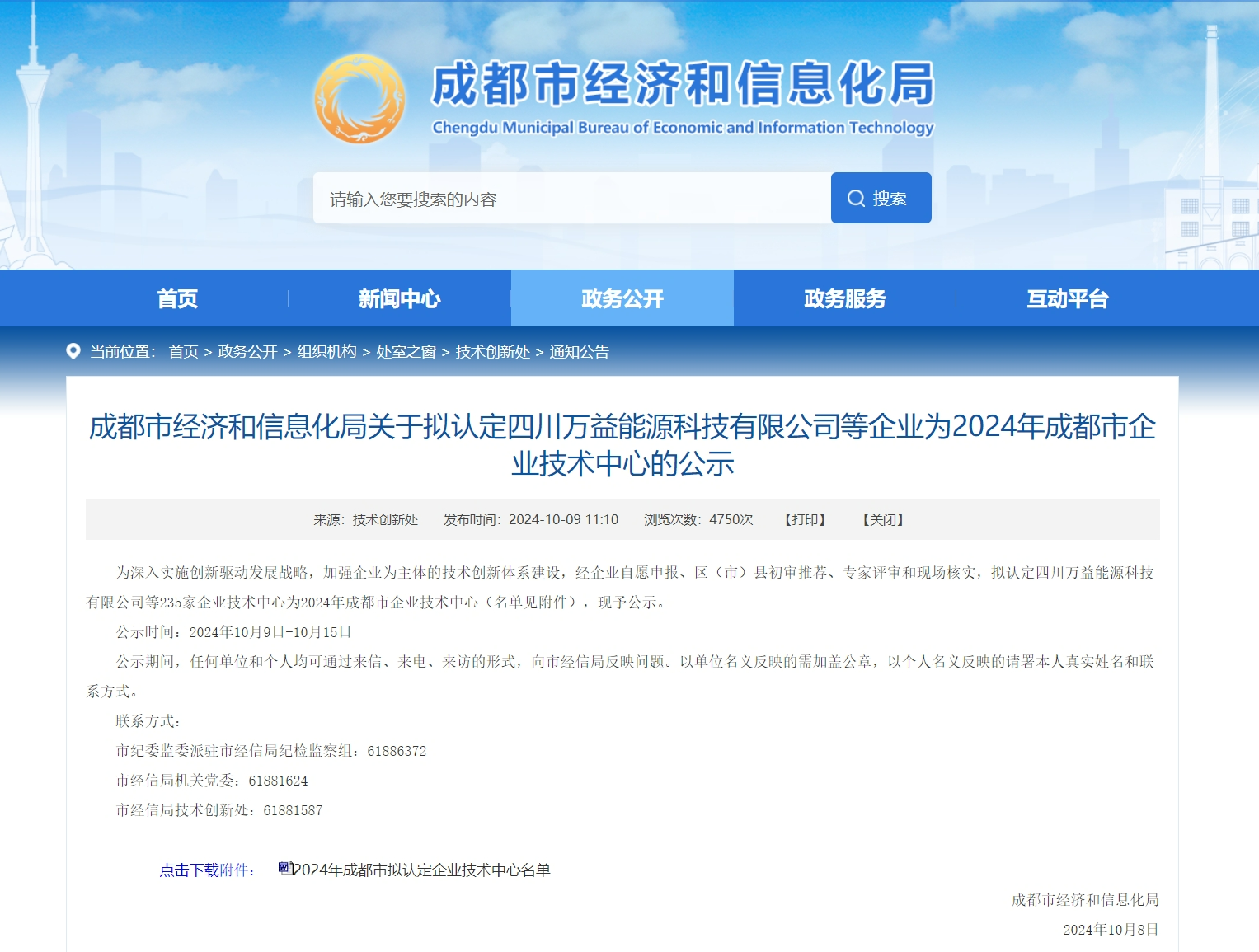Click the 【关闭】 close page link

pyautogui.click(x=883, y=520)
